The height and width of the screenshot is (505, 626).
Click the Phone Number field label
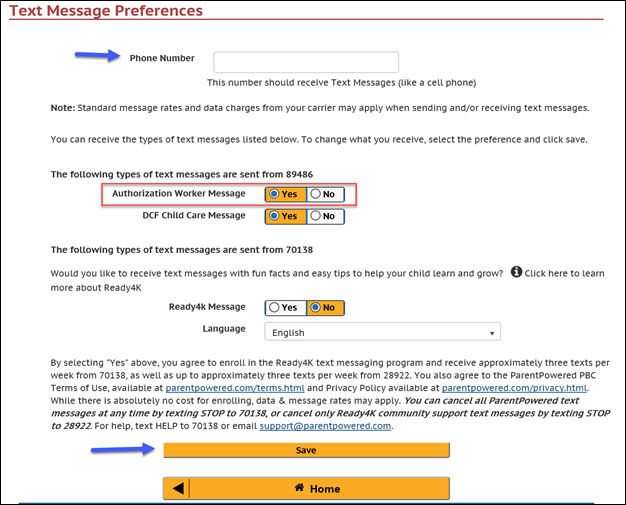pyautogui.click(x=162, y=58)
